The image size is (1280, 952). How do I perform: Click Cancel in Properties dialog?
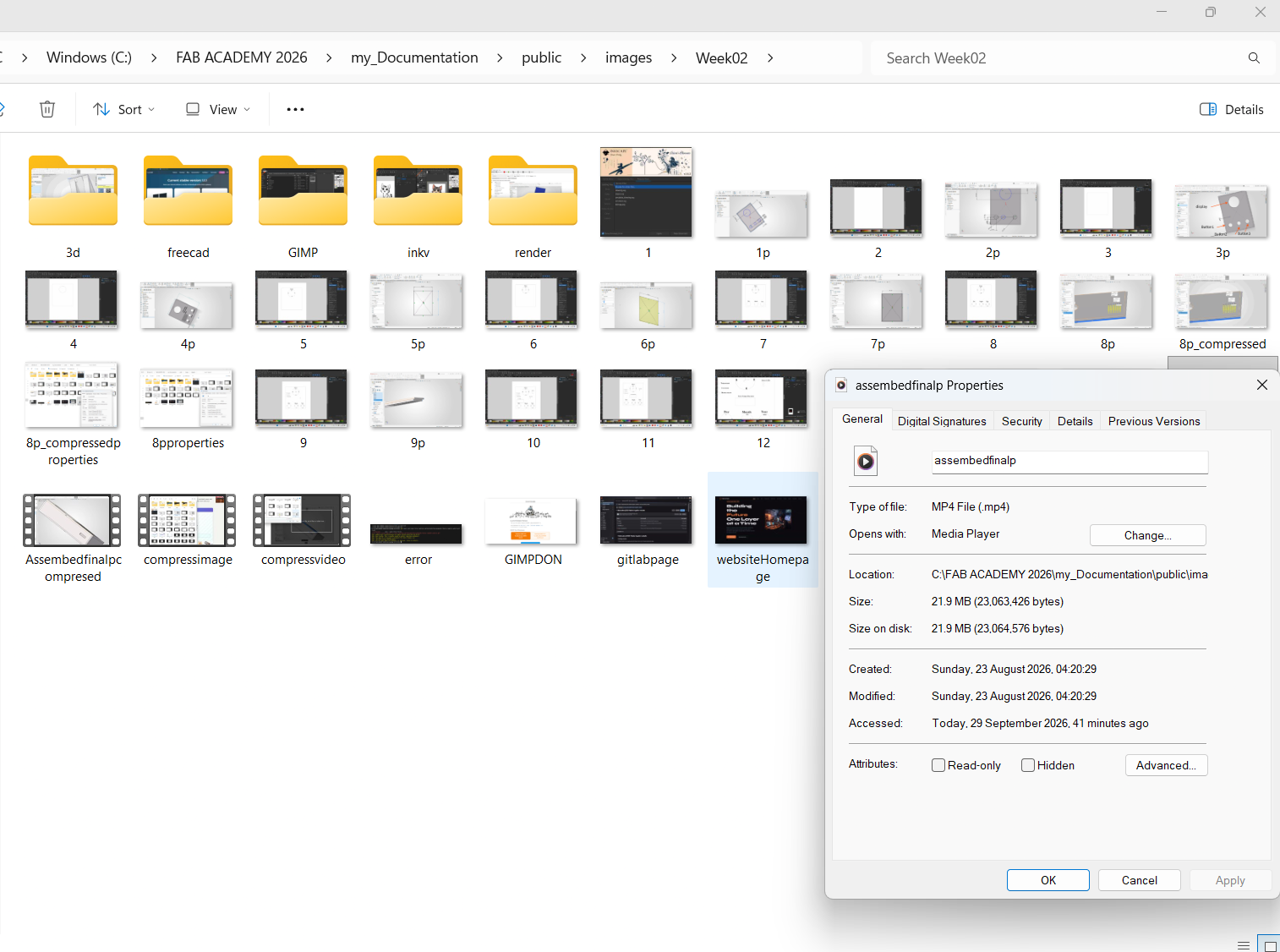pos(1139,880)
